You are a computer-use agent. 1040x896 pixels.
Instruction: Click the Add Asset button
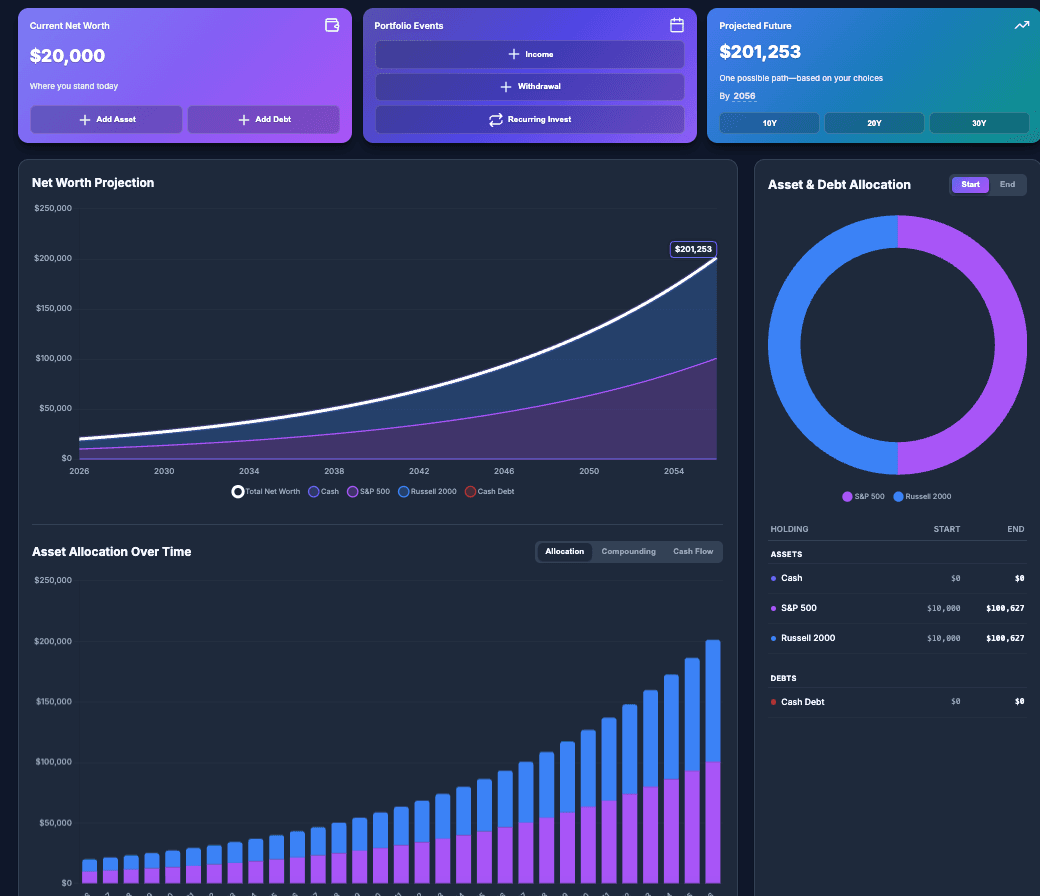(x=105, y=120)
